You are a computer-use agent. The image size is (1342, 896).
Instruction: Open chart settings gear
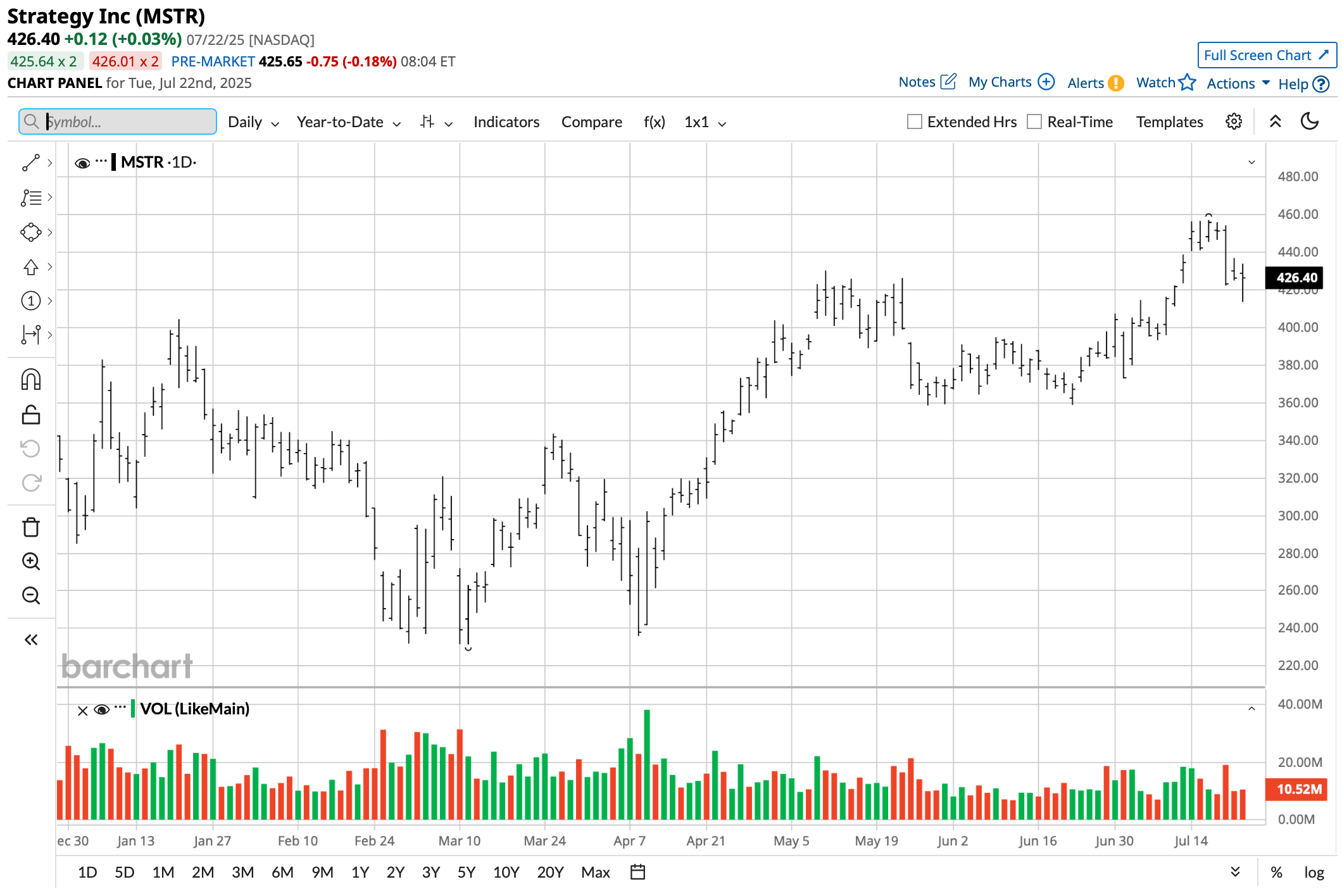point(1234,121)
